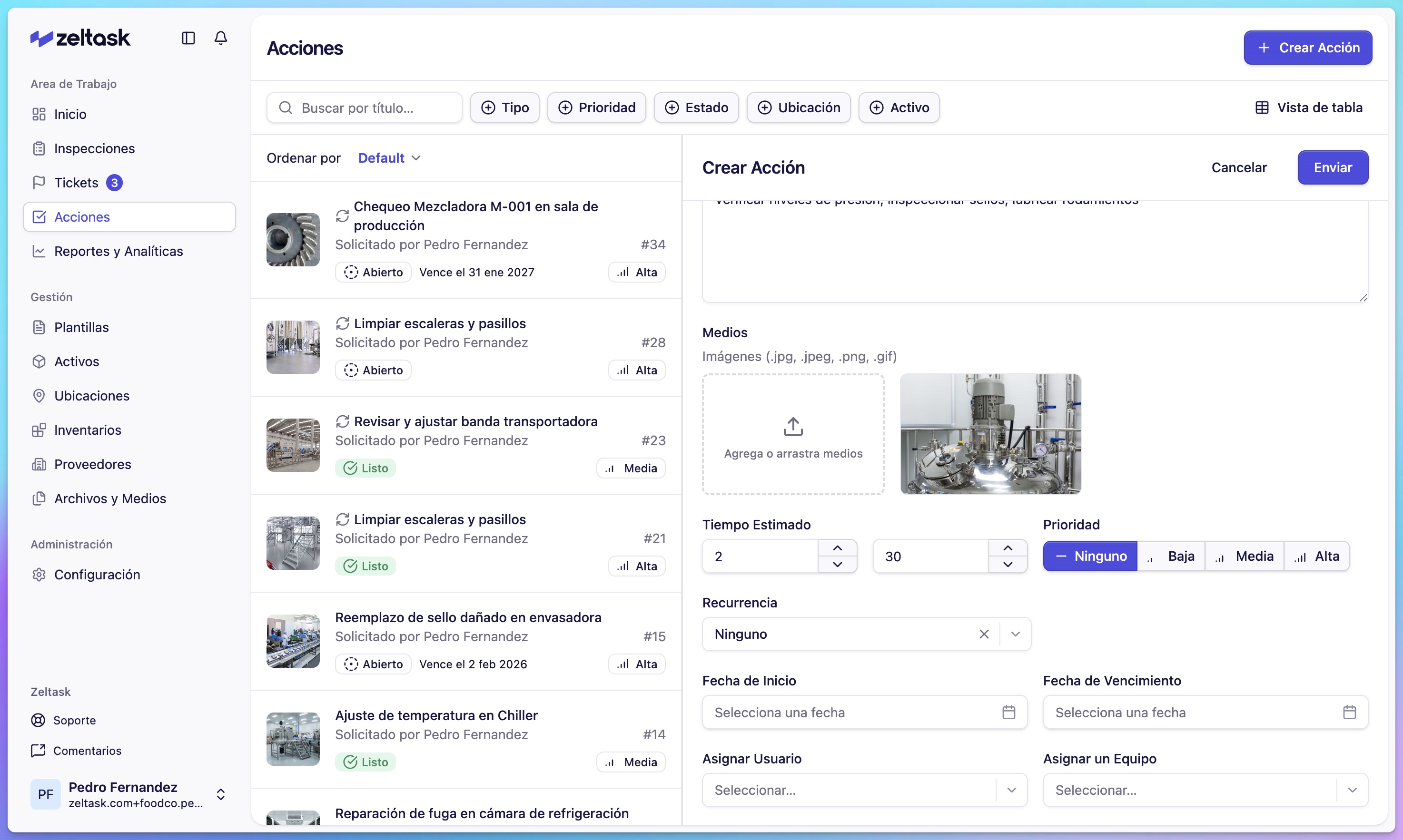Increase the estimated minutes value
Screen dimensions: 1403x840
click(1008, 548)
